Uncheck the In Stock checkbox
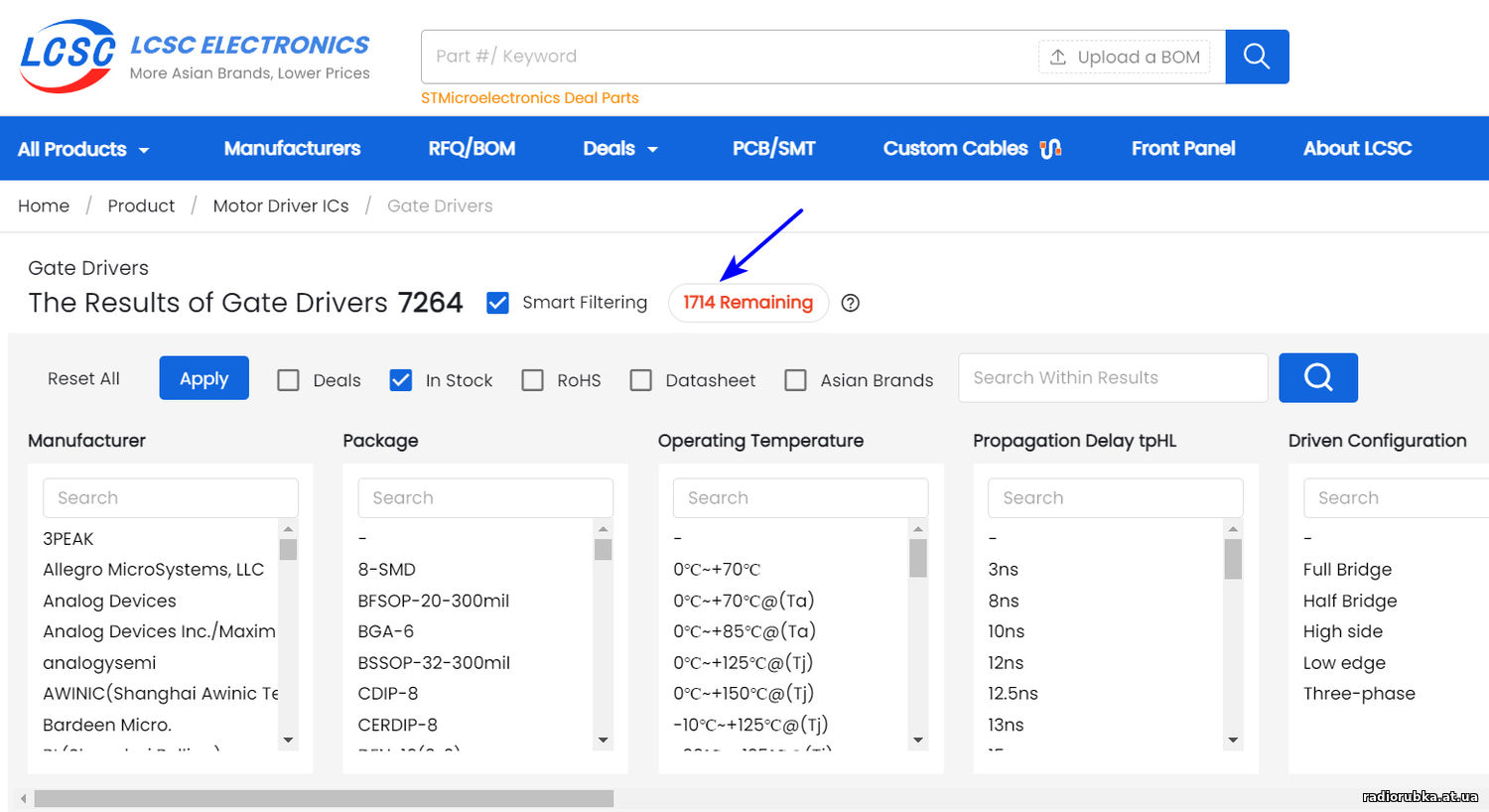The image size is (1489, 812). [x=401, y=380]
